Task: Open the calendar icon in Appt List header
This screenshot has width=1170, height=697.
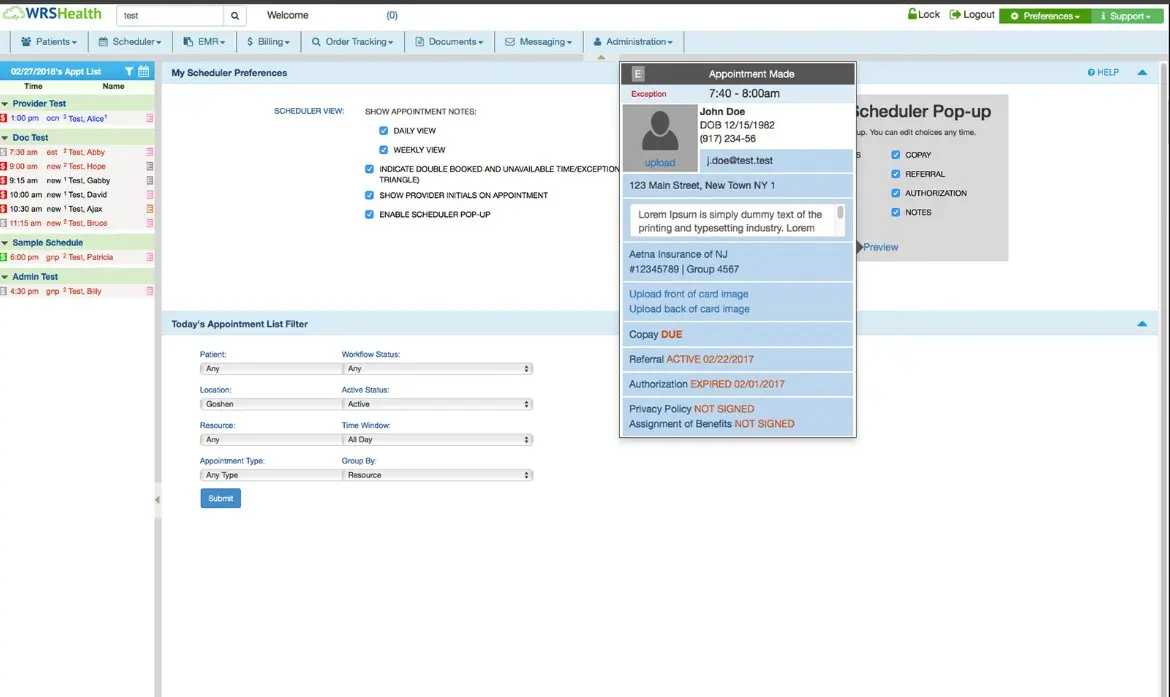Action: click(144, 72)
